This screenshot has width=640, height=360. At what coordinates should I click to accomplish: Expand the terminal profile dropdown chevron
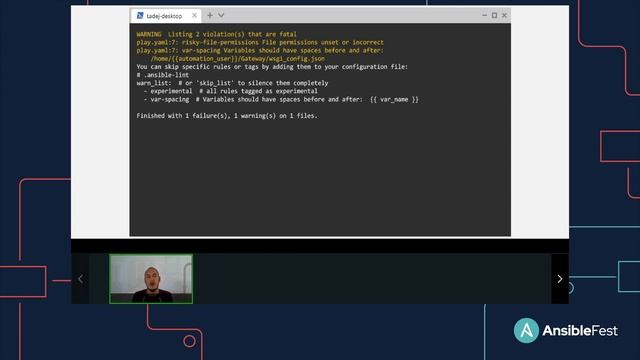pyautogui.click(x=221, y=16)
